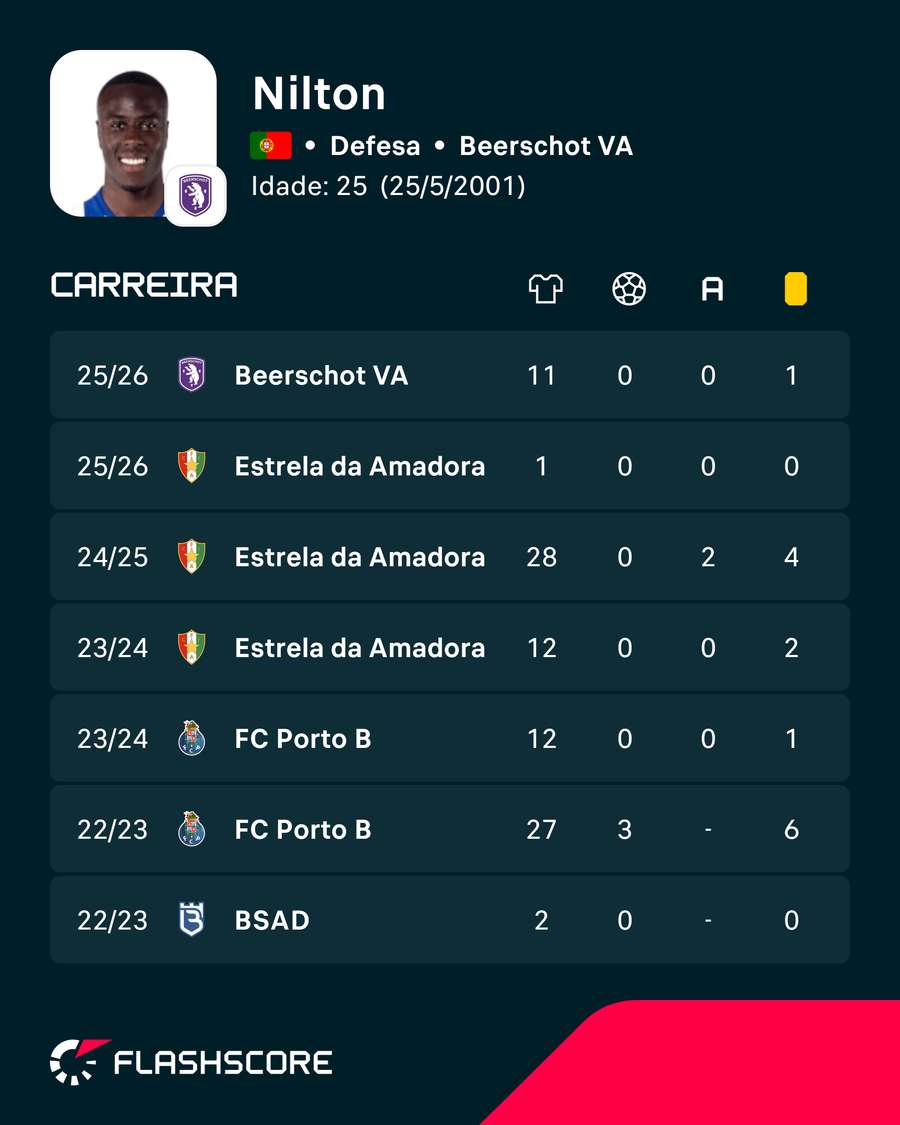900x1125 pixels.
Task: Click the yellow card column icon
Action: click(795, 289)
